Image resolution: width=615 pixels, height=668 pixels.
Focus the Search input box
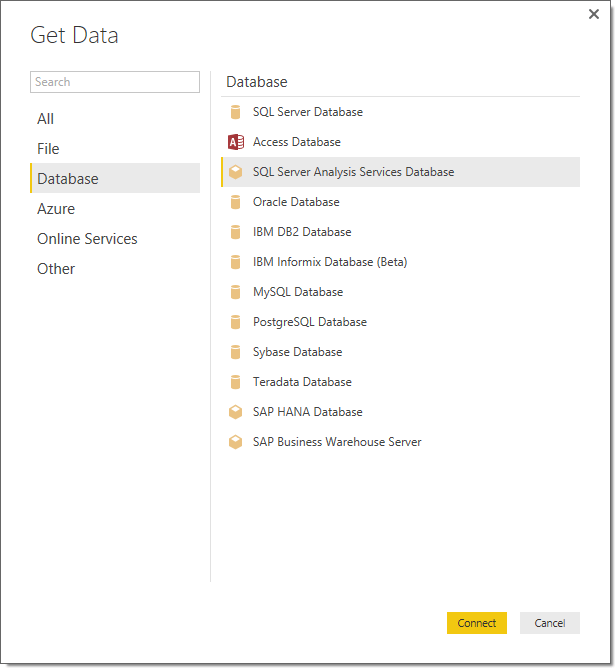pyautogui.click(x=115, y=82)
